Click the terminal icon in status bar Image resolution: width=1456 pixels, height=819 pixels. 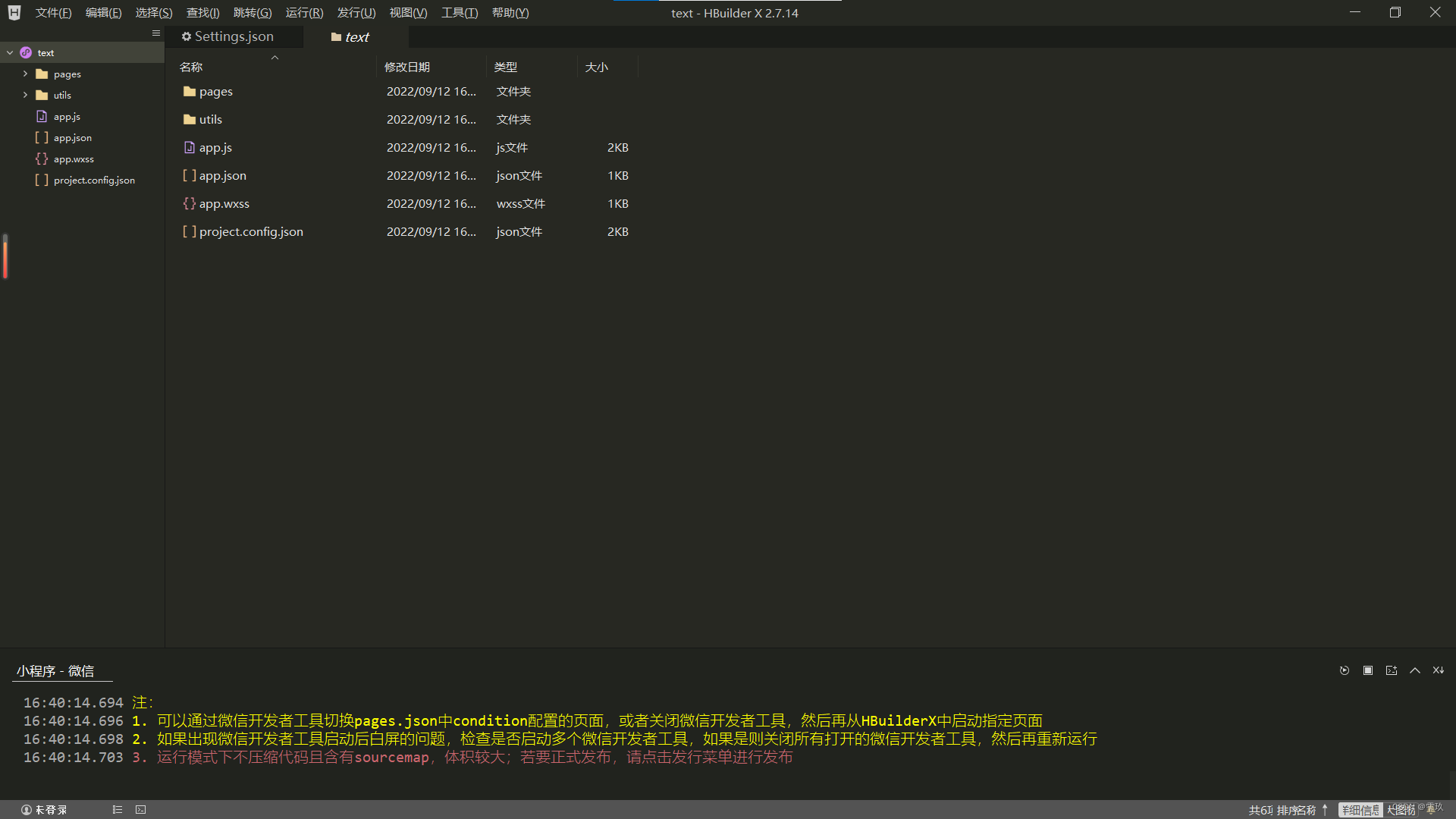point(140,810)
